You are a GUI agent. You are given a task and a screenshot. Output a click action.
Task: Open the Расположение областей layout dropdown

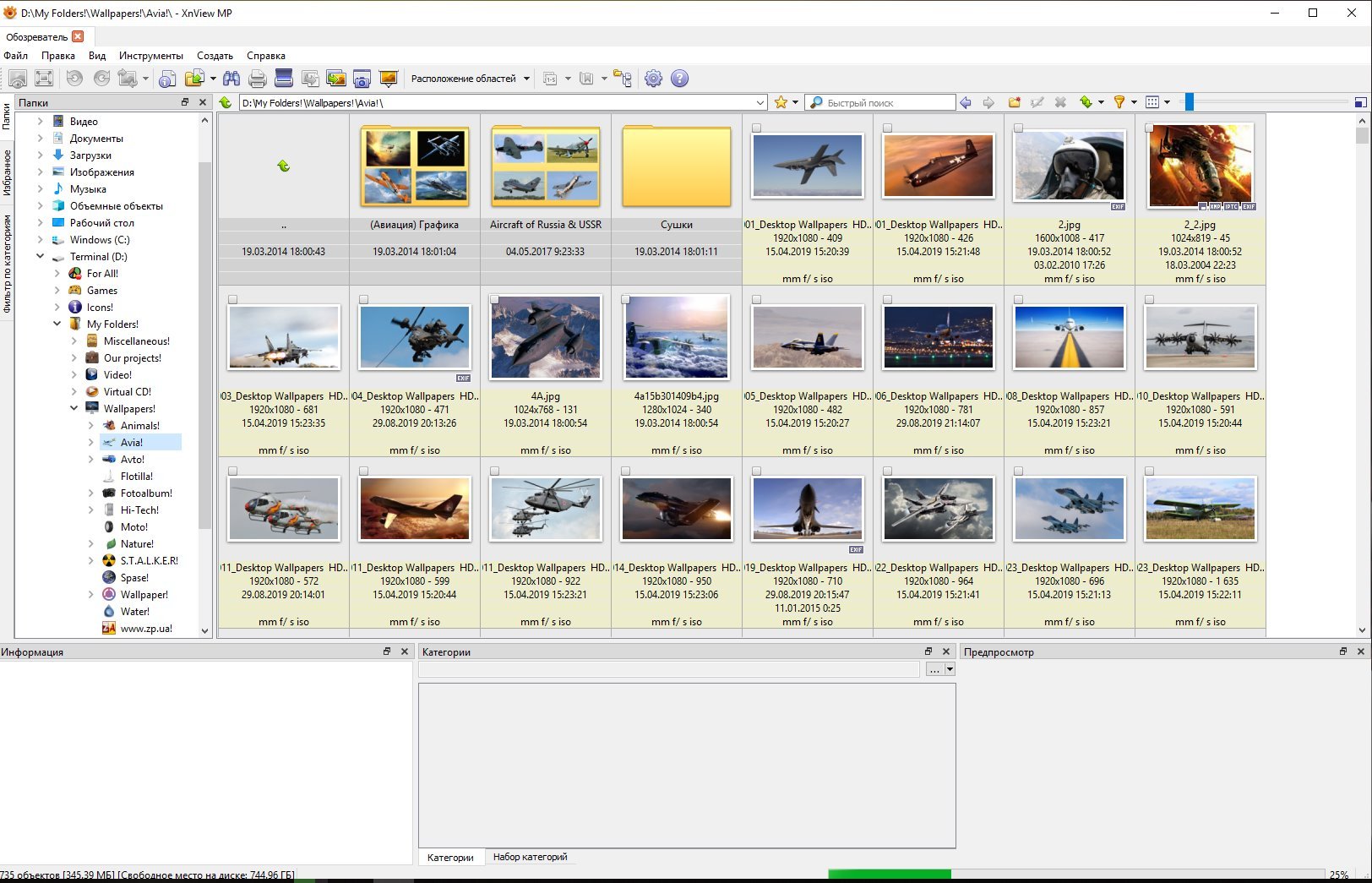(470, 79)
